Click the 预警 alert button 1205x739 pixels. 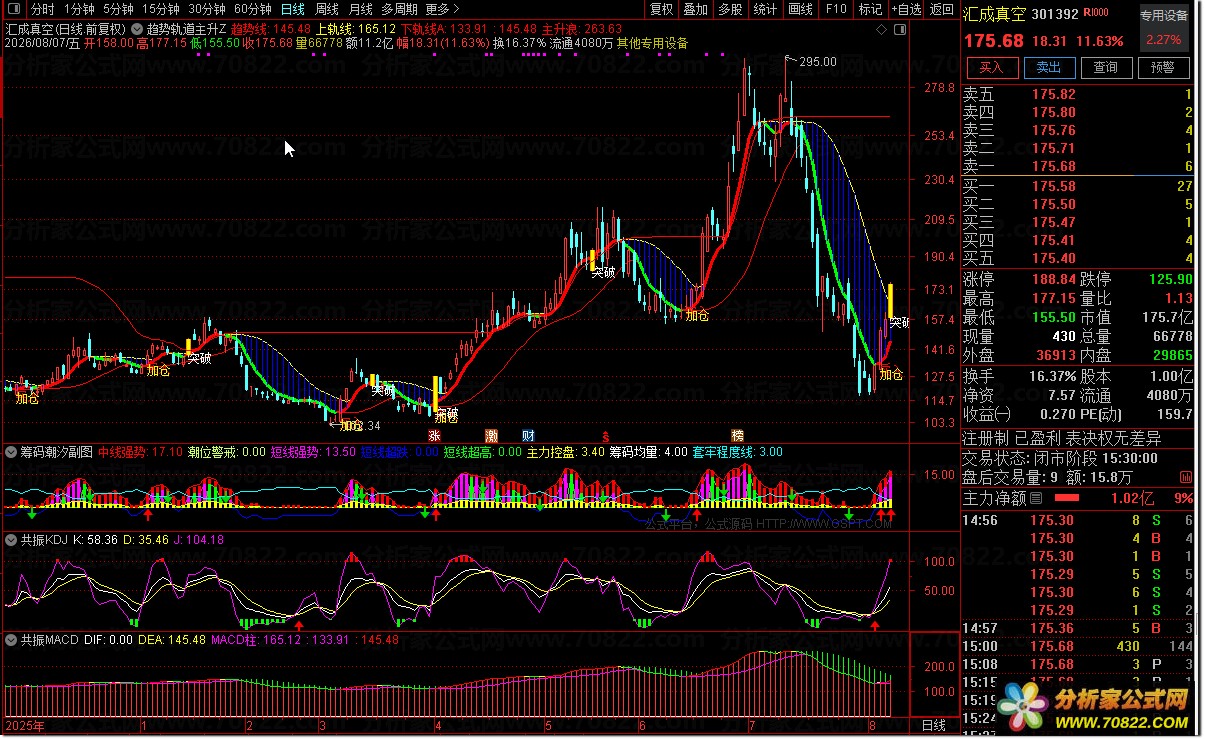(x=1163, y=67)
